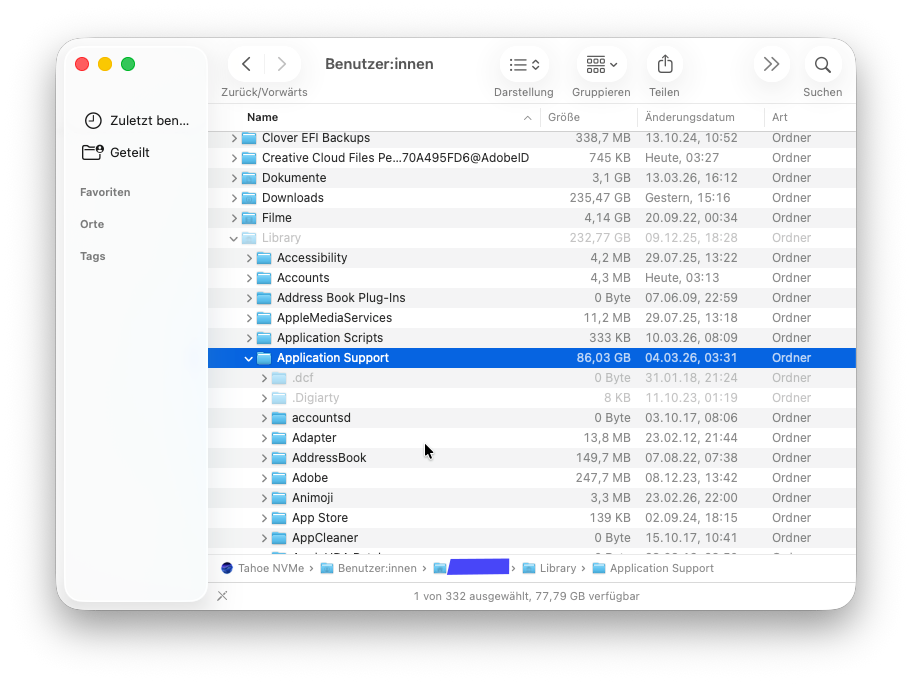Expand the Downloads folder
The height and width of the screenshot is (684, 912).
[234, 198]
